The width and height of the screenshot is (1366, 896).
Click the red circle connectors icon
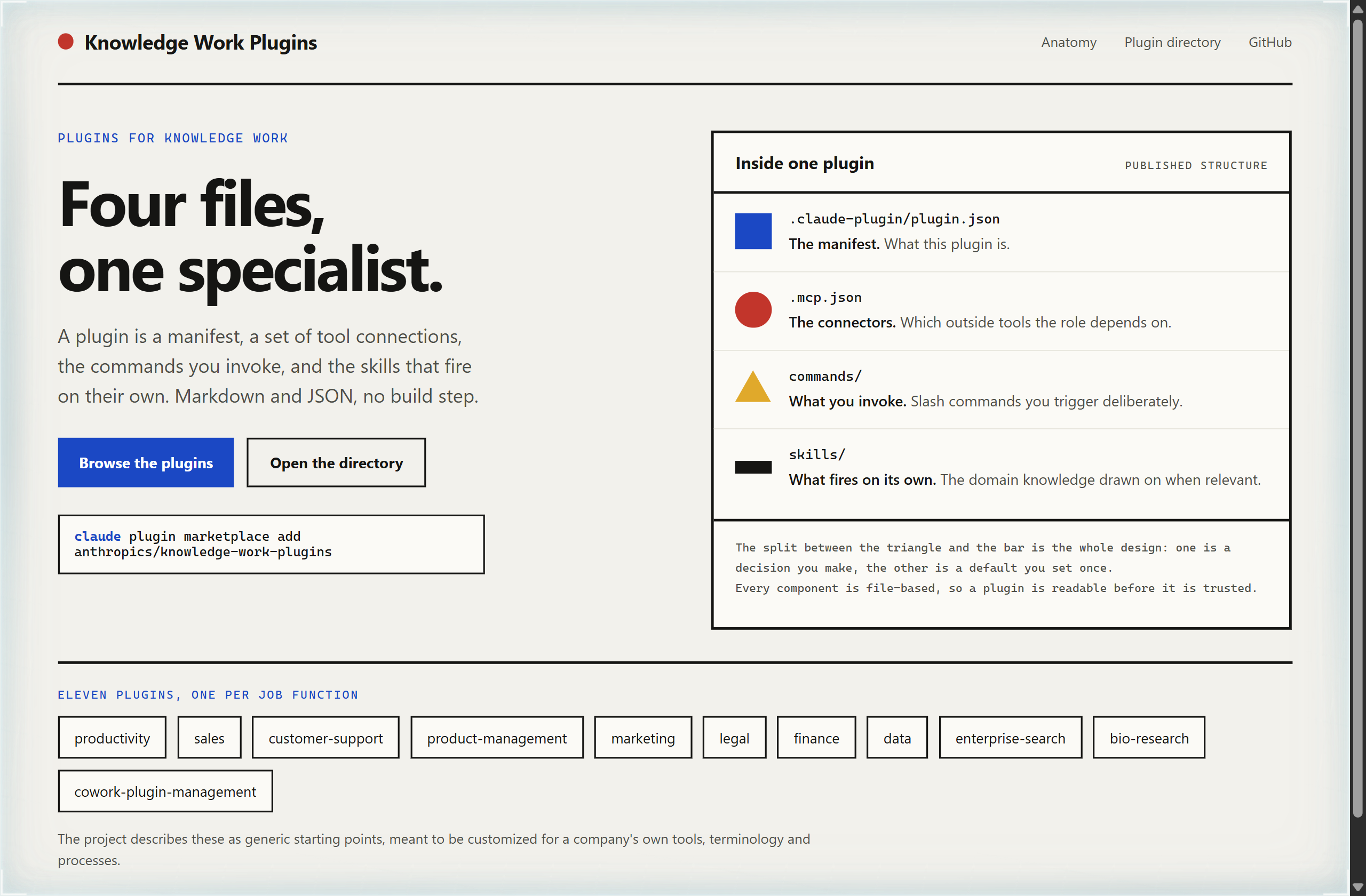(x=753, y=310)
